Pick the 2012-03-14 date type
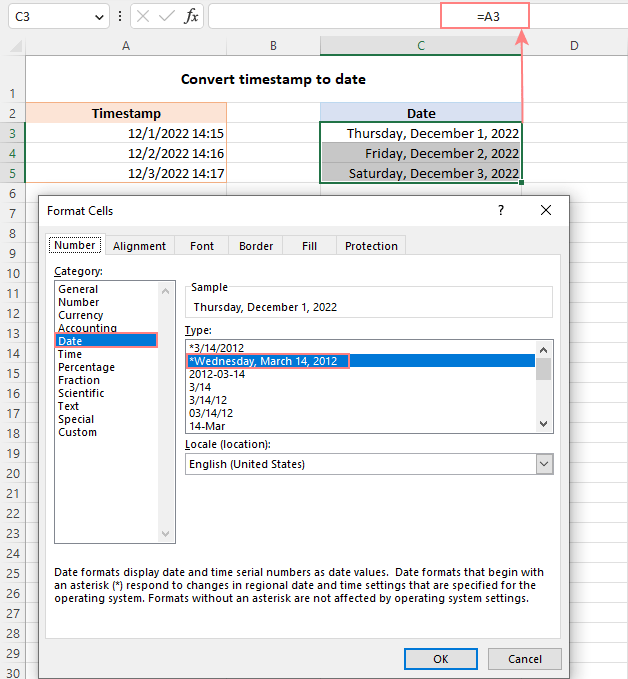The width and height of the screenshot is (628, 679). coord(218,374)
